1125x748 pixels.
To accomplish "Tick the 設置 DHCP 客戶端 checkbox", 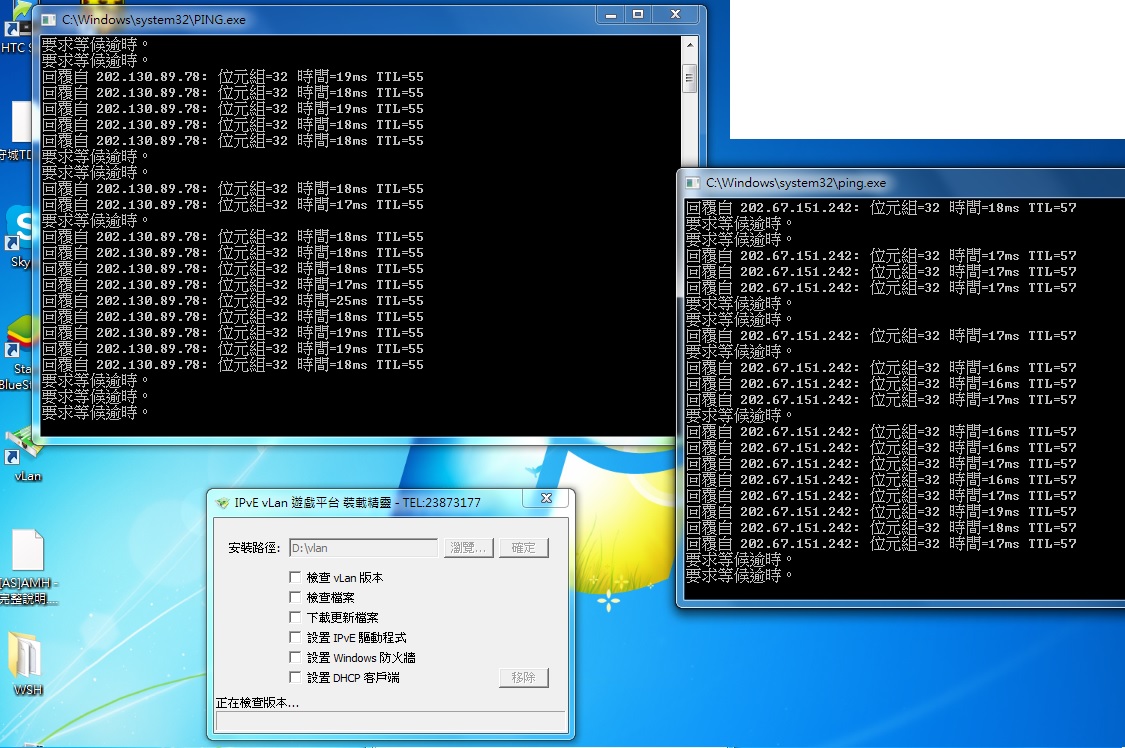I will tap(295, 677).
